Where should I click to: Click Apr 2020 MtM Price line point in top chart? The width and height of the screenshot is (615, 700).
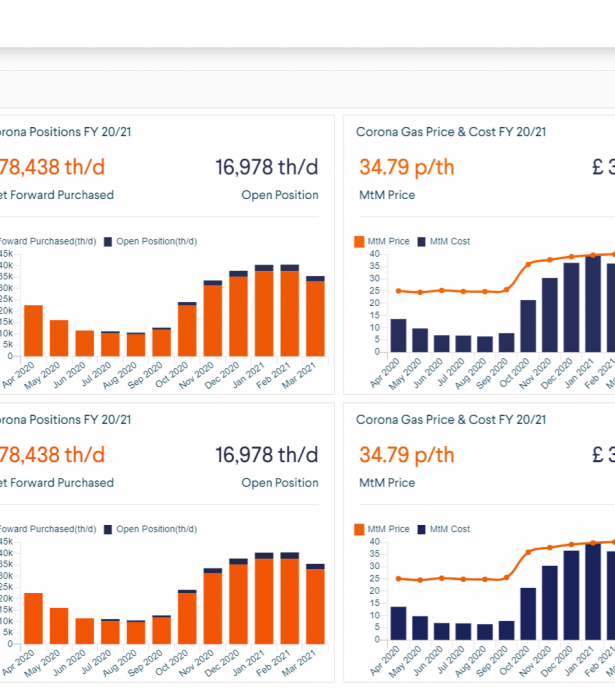399,291
